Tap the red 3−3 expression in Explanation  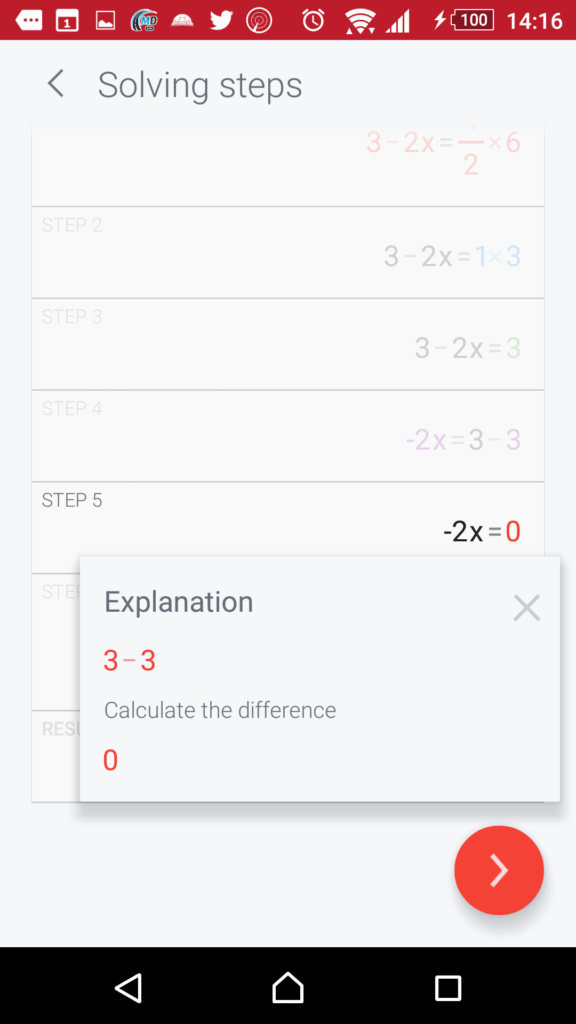(x=130, y=661)
